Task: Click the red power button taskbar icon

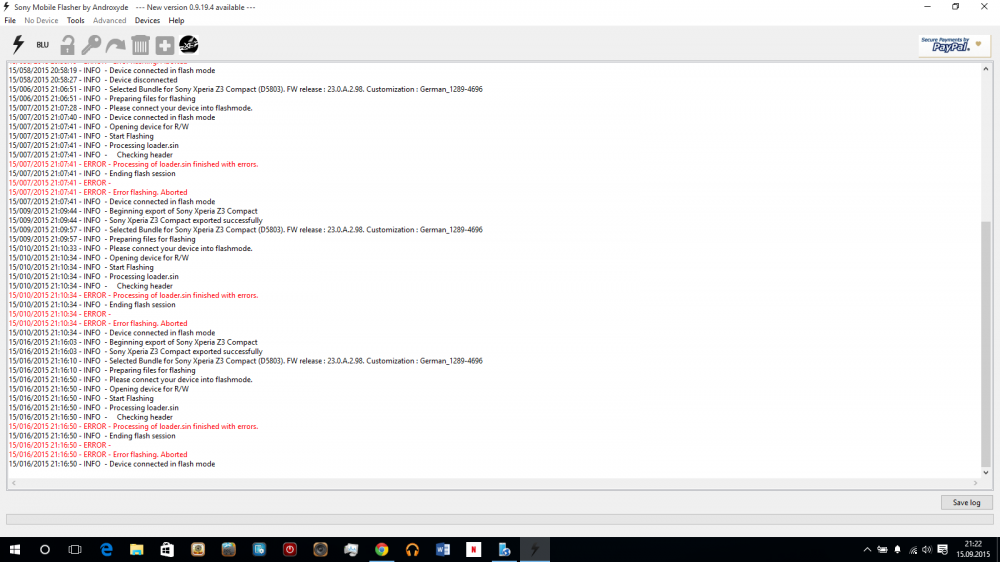Action: [x=290, y=549]
